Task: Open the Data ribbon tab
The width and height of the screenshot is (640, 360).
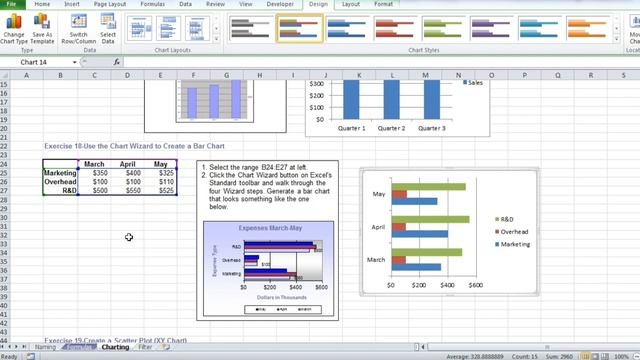Action: [185, 4]
